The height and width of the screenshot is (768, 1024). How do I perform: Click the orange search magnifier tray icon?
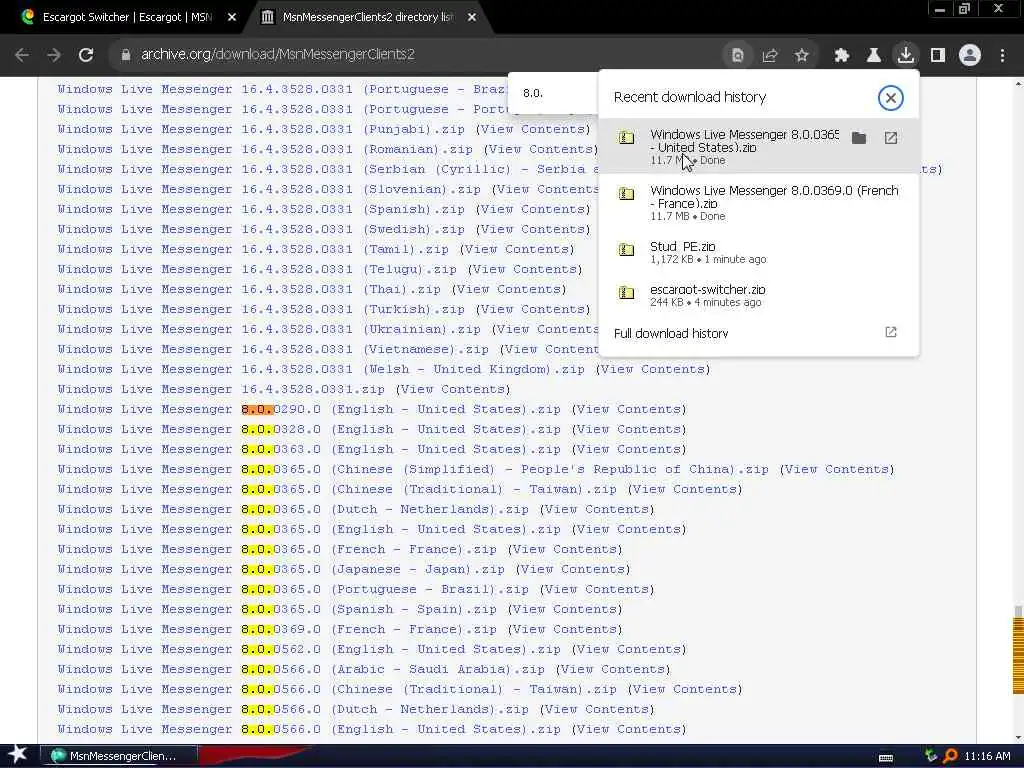click(x=950, y=756)
